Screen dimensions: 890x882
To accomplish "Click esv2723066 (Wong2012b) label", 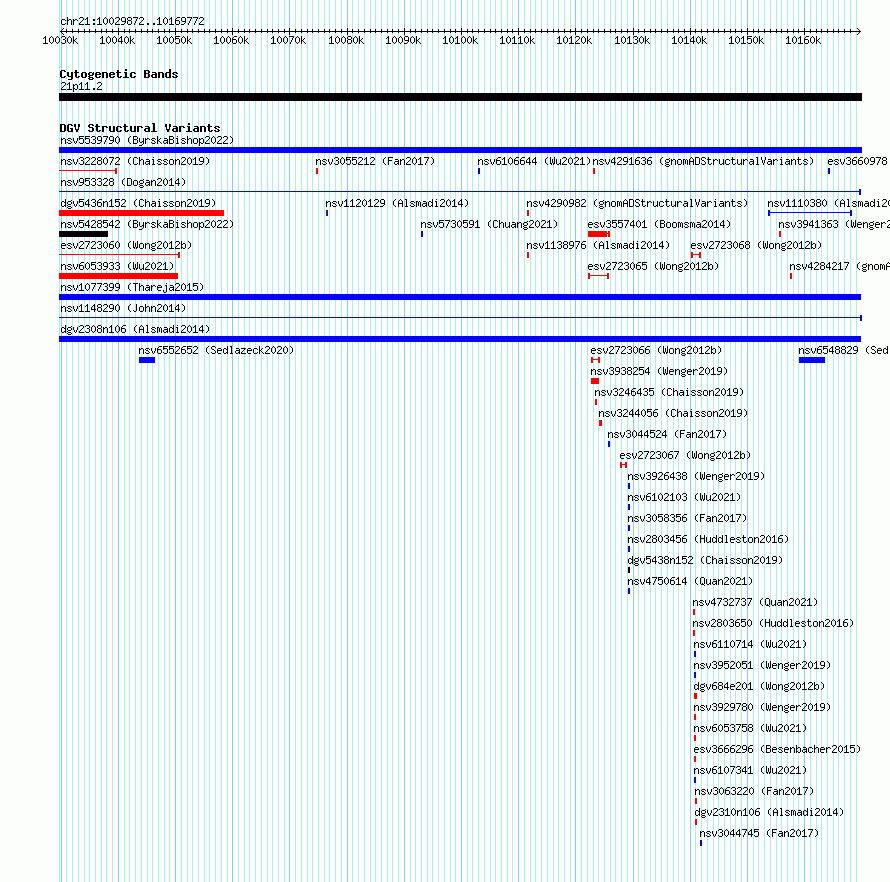I will click(x=656, y=350).
